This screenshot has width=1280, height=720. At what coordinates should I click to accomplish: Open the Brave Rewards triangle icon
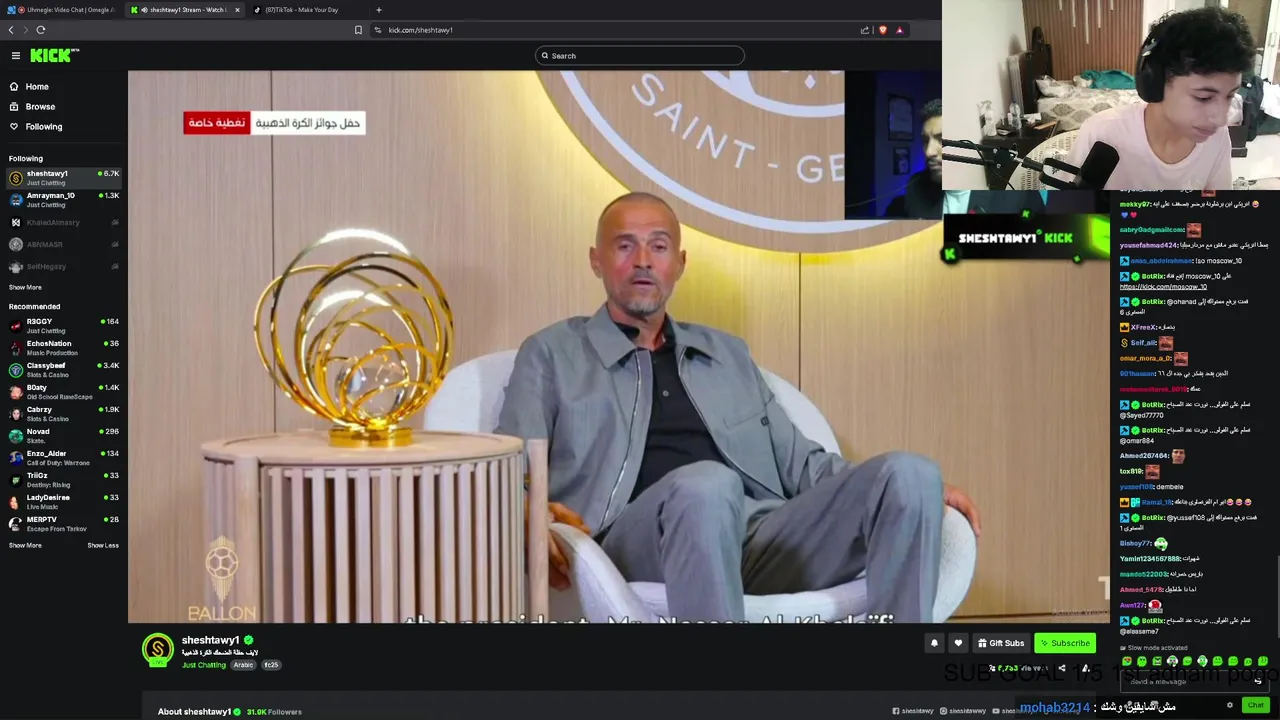[x=899, y=30]
